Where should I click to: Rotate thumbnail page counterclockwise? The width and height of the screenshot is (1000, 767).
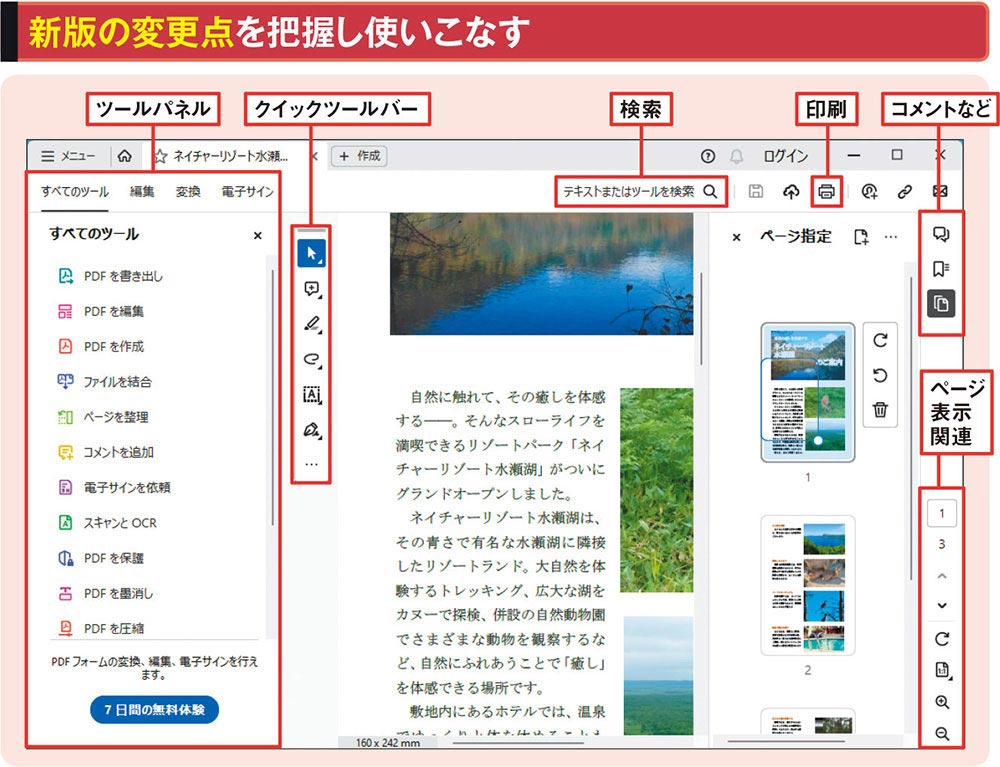click(x=880, y=375)
